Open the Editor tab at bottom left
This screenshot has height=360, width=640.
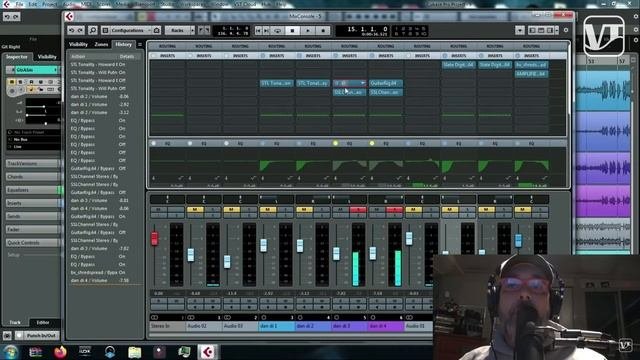coord(43,323)
